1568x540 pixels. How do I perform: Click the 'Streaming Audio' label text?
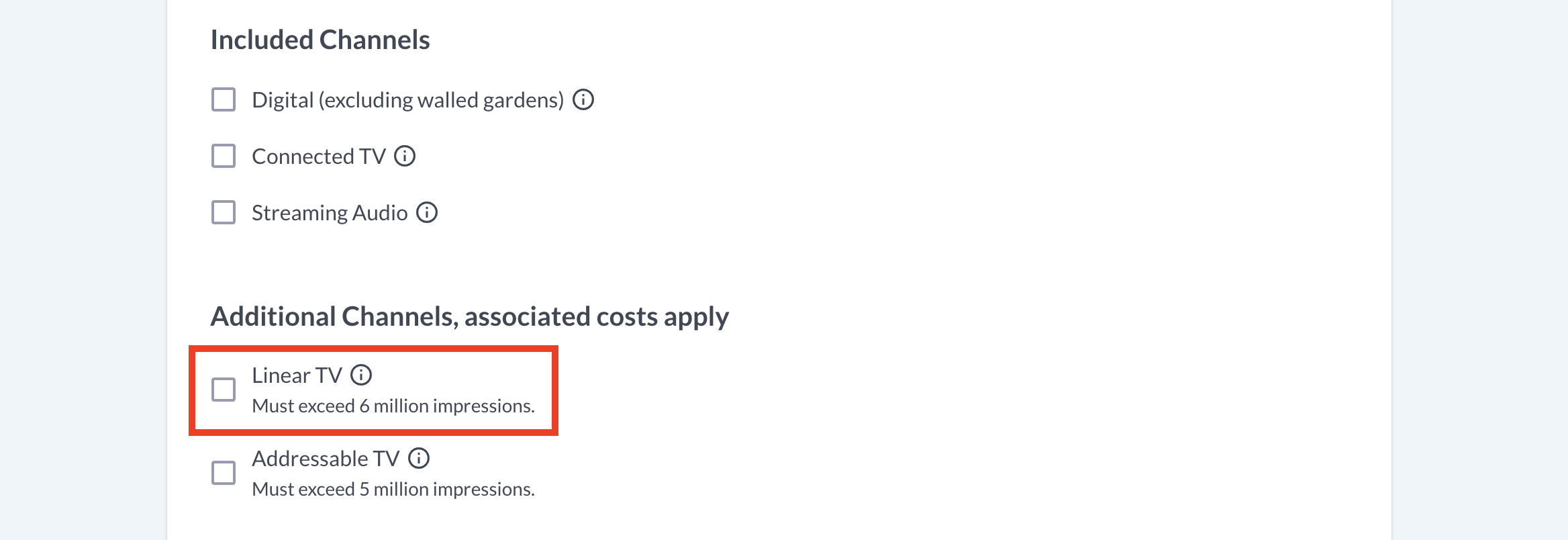click(x=330, y=213)
